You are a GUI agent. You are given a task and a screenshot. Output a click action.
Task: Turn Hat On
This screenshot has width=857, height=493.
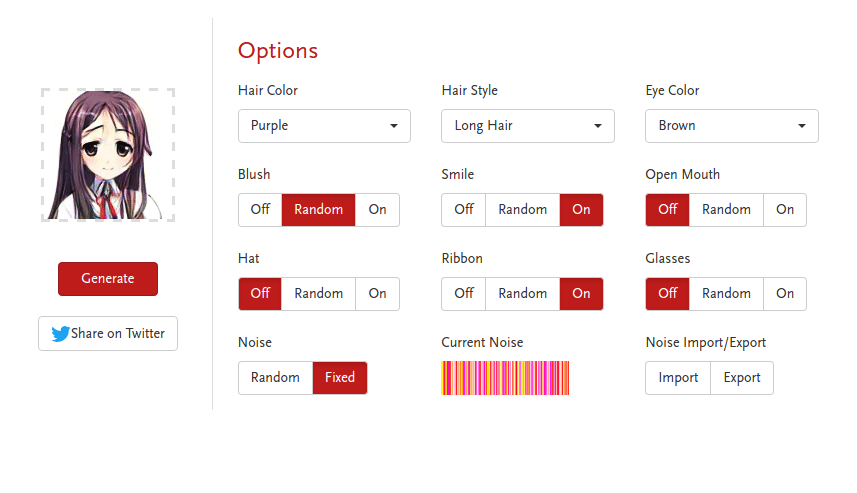pyautogui.click(x=377, y=294)
